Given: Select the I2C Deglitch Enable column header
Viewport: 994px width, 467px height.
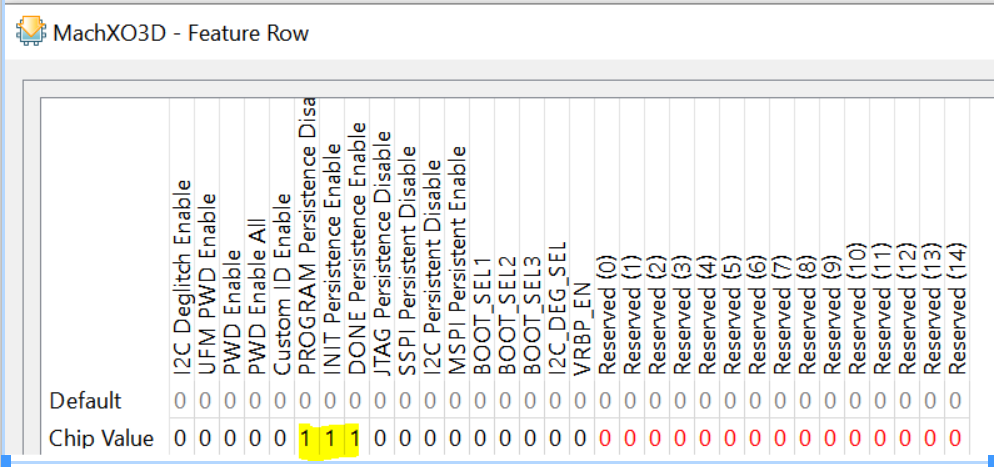Looking at the screenshot, I should tap(182, 278).
